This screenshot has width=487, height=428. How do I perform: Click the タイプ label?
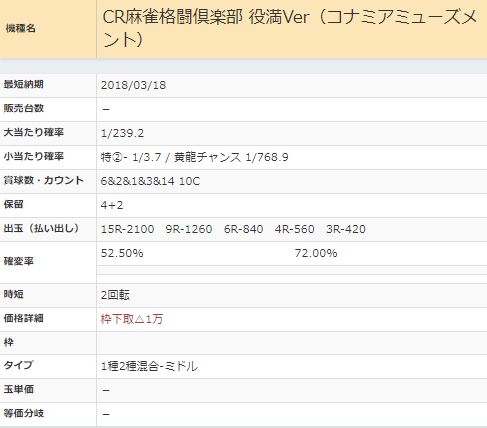click(x=18, y=365)
